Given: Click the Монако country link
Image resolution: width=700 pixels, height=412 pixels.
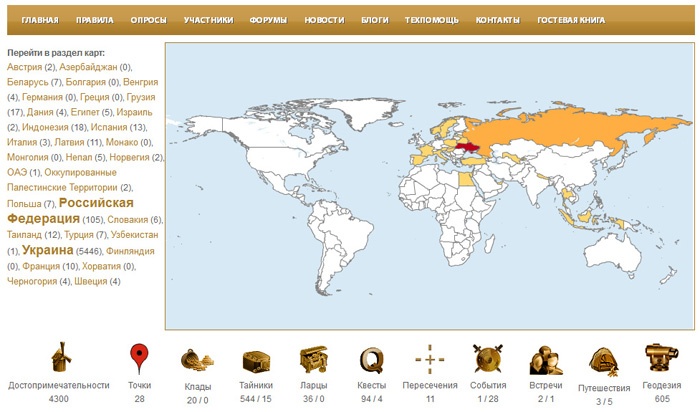Looking at the screenshot, I should coord(122,142).
